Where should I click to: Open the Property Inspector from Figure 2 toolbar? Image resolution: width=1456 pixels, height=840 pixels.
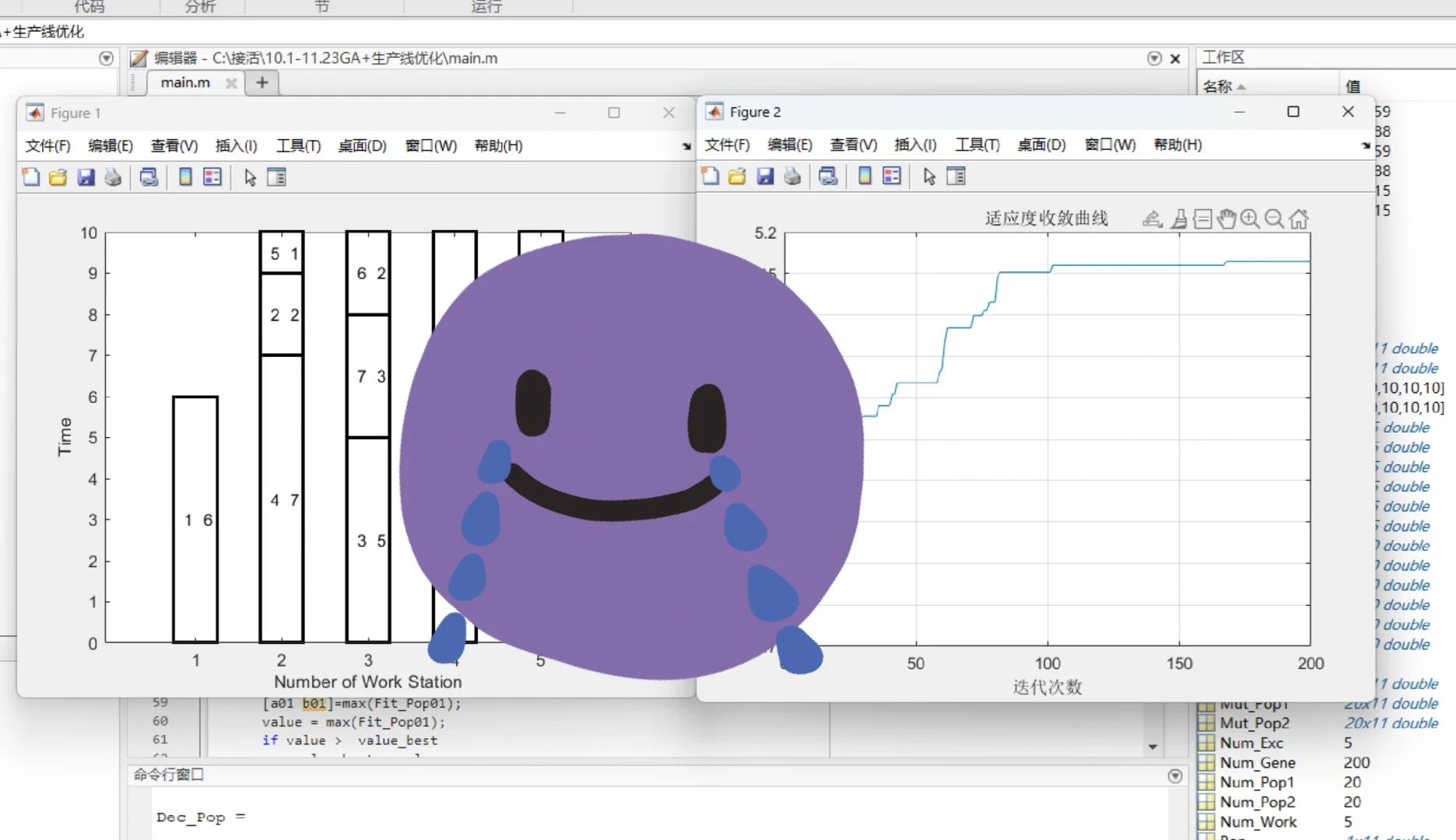coord(956,177)
